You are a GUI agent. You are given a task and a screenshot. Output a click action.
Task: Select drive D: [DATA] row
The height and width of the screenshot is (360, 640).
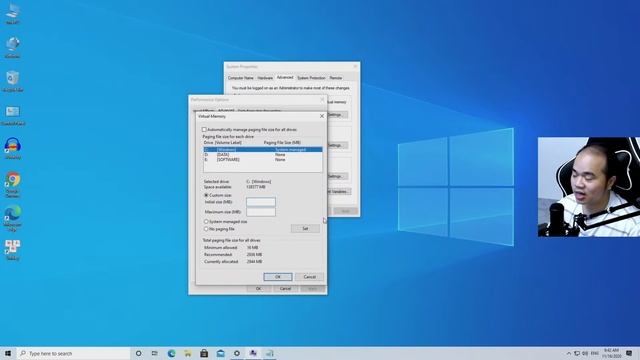263,155
